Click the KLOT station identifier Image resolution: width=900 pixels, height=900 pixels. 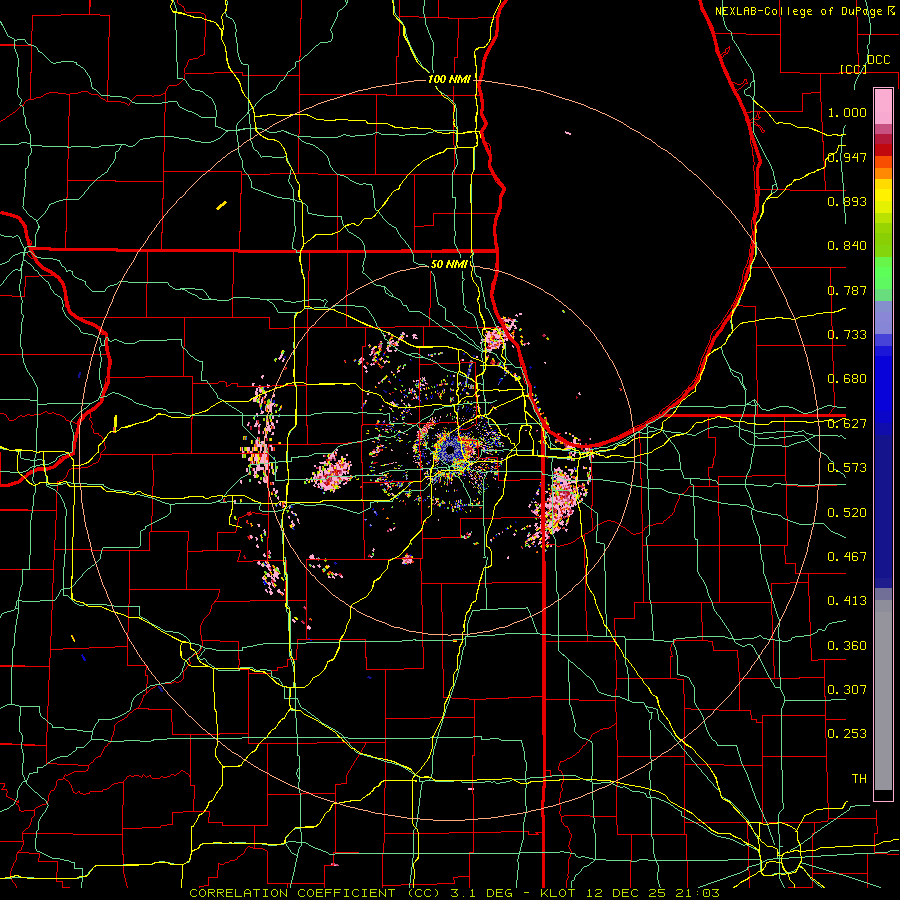(559, 893)
